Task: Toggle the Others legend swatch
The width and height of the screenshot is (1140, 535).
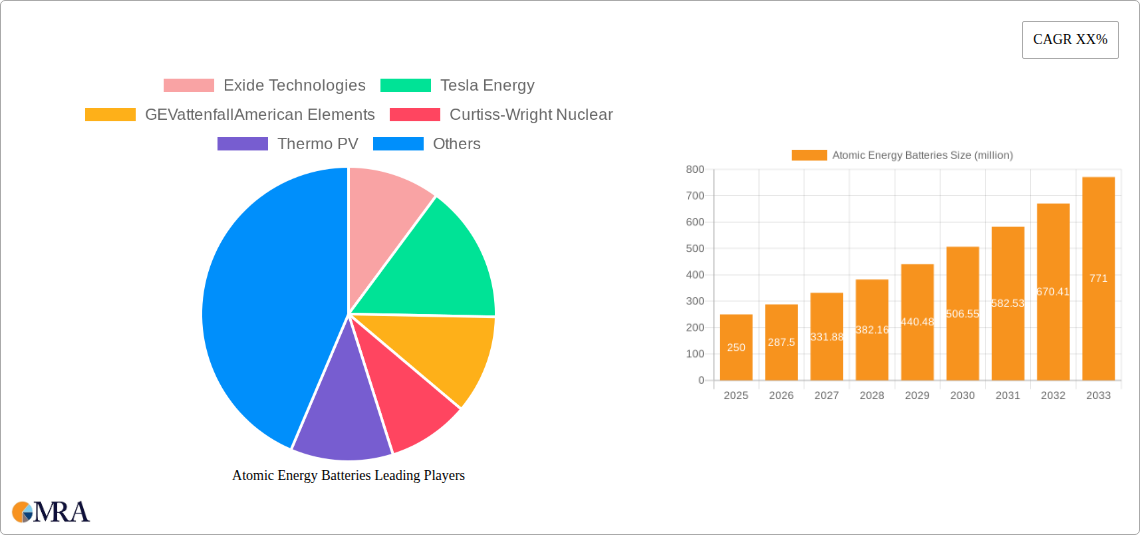Action: 398,144
